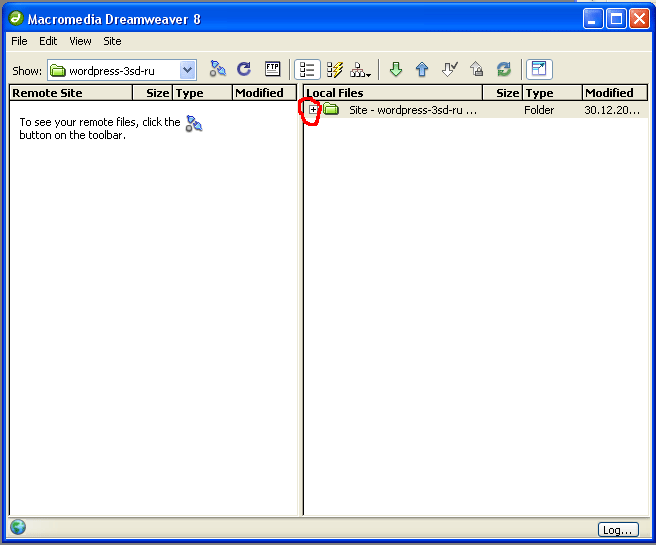Screen dimensions: 656x545
Task: Check out files icon
Action: 449,69
